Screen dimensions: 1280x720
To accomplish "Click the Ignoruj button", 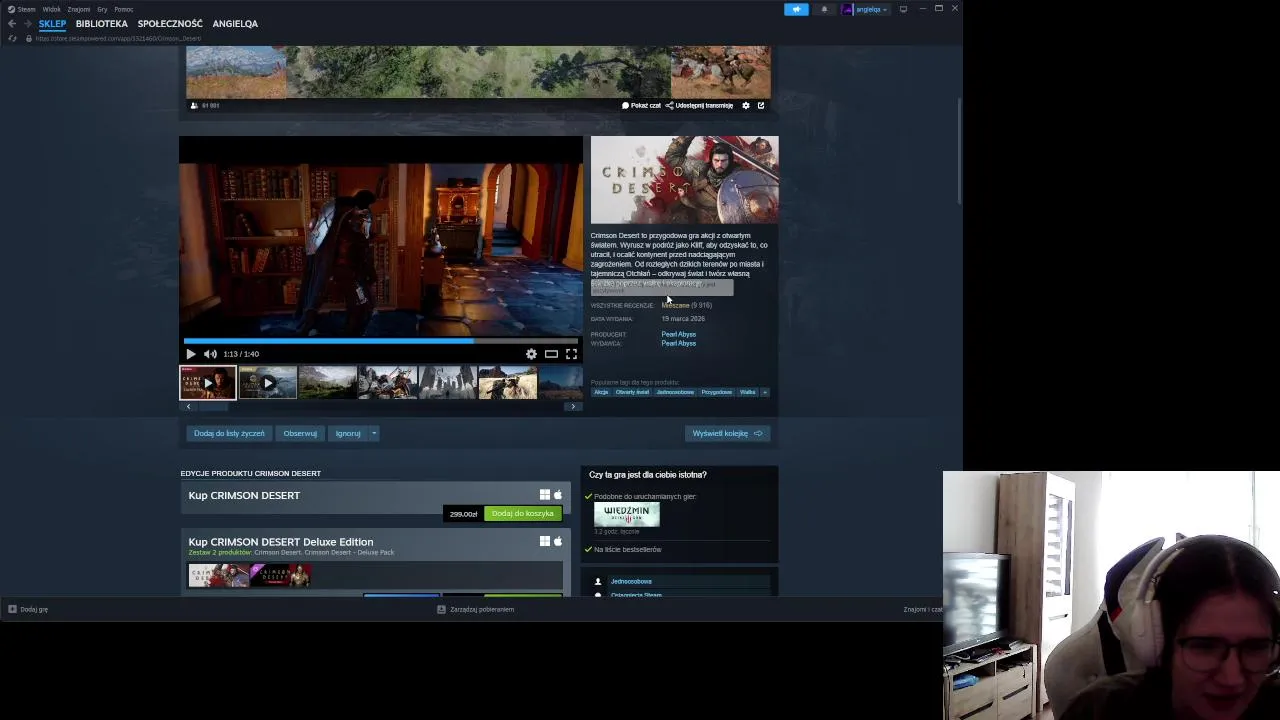I will coord(348,434).
